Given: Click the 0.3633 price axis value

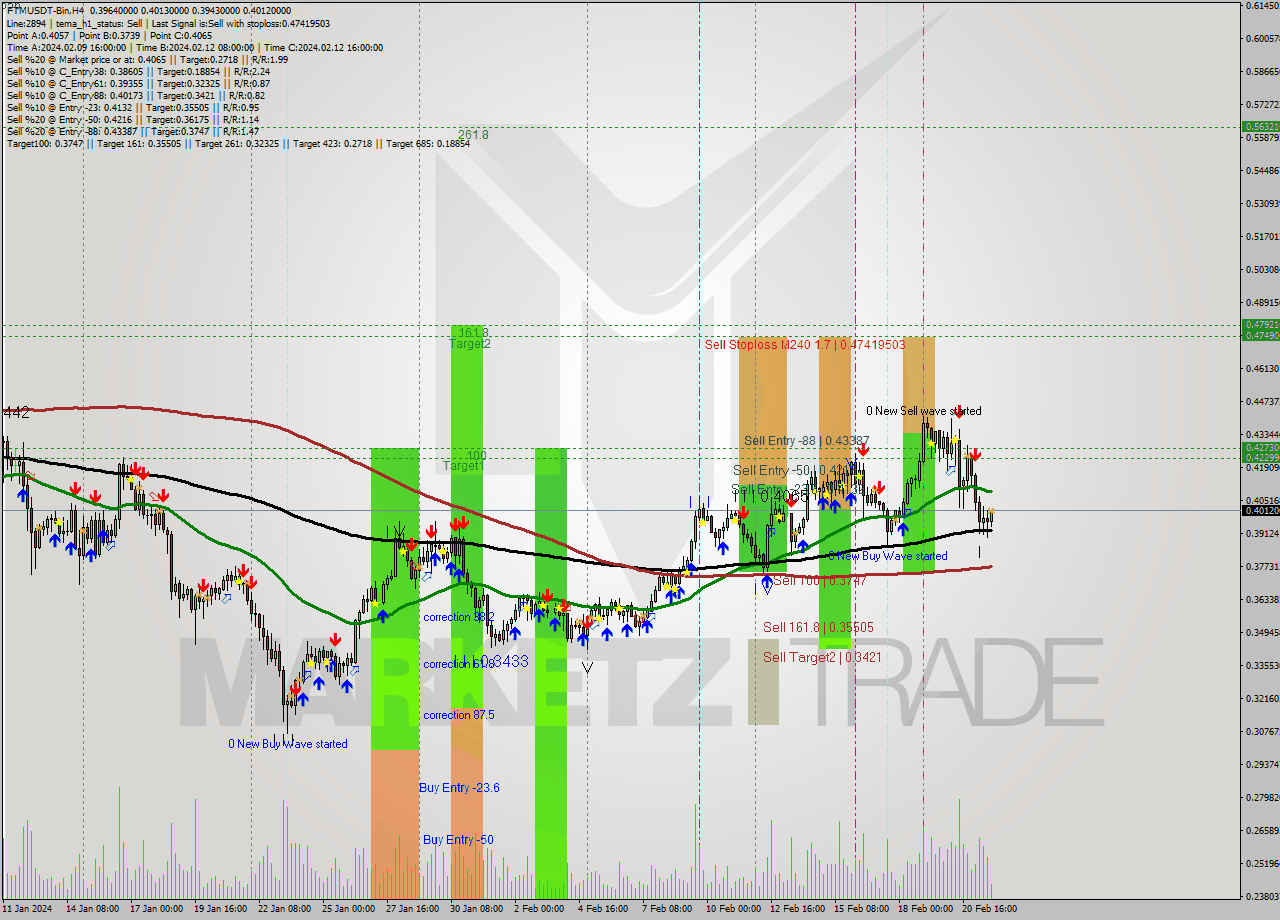Looking at the screenshot, I should tap(1262, 600).
